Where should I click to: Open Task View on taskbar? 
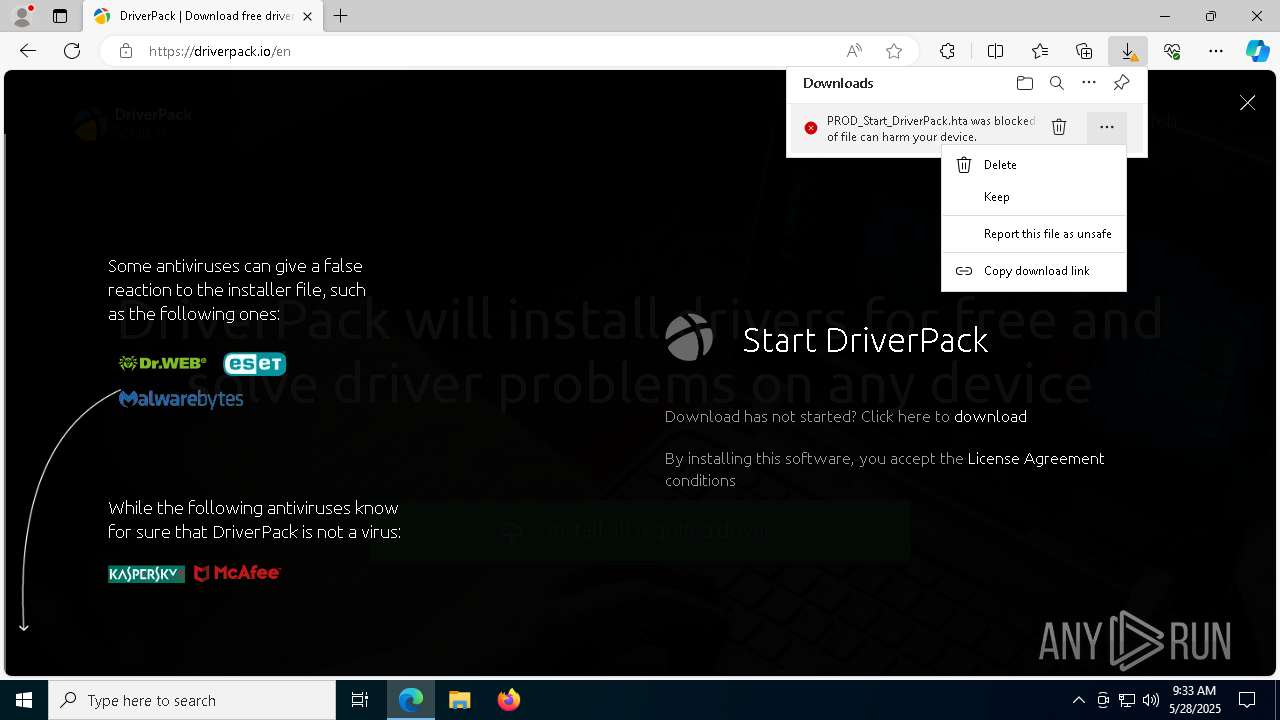[x=360, y=700]
